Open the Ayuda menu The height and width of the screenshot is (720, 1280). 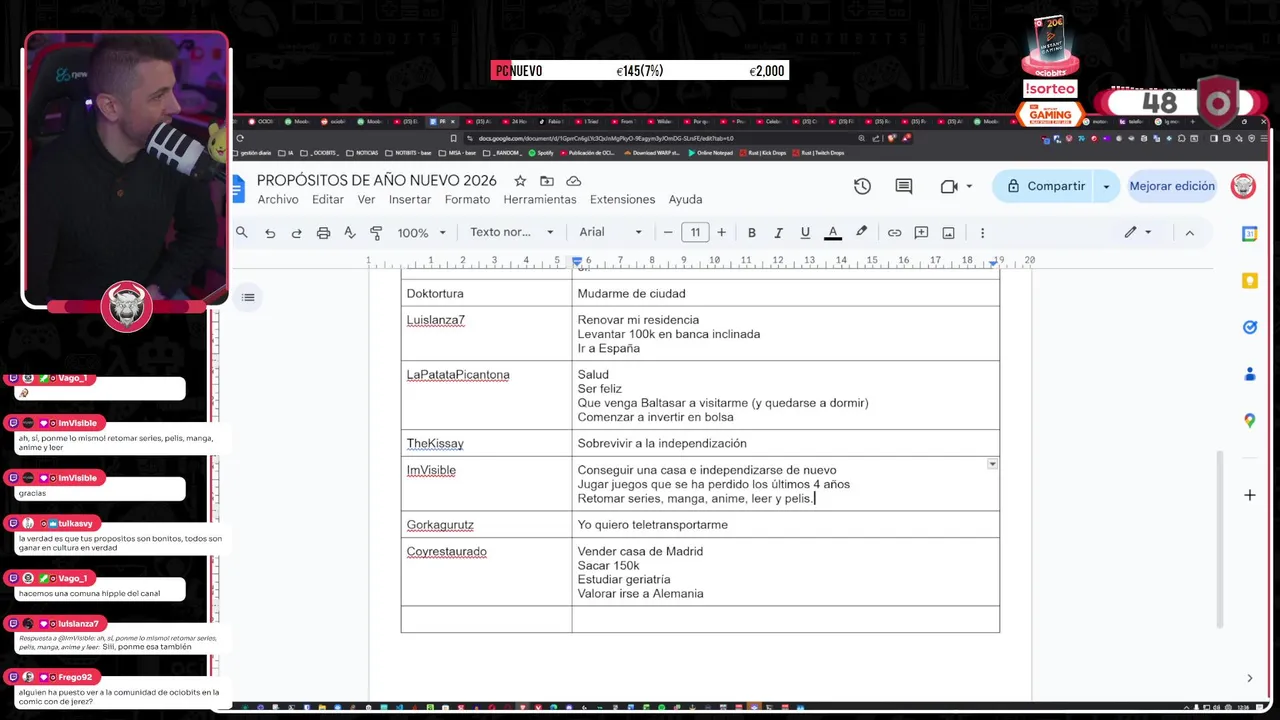pyautogui.click(x=685, y=200)
